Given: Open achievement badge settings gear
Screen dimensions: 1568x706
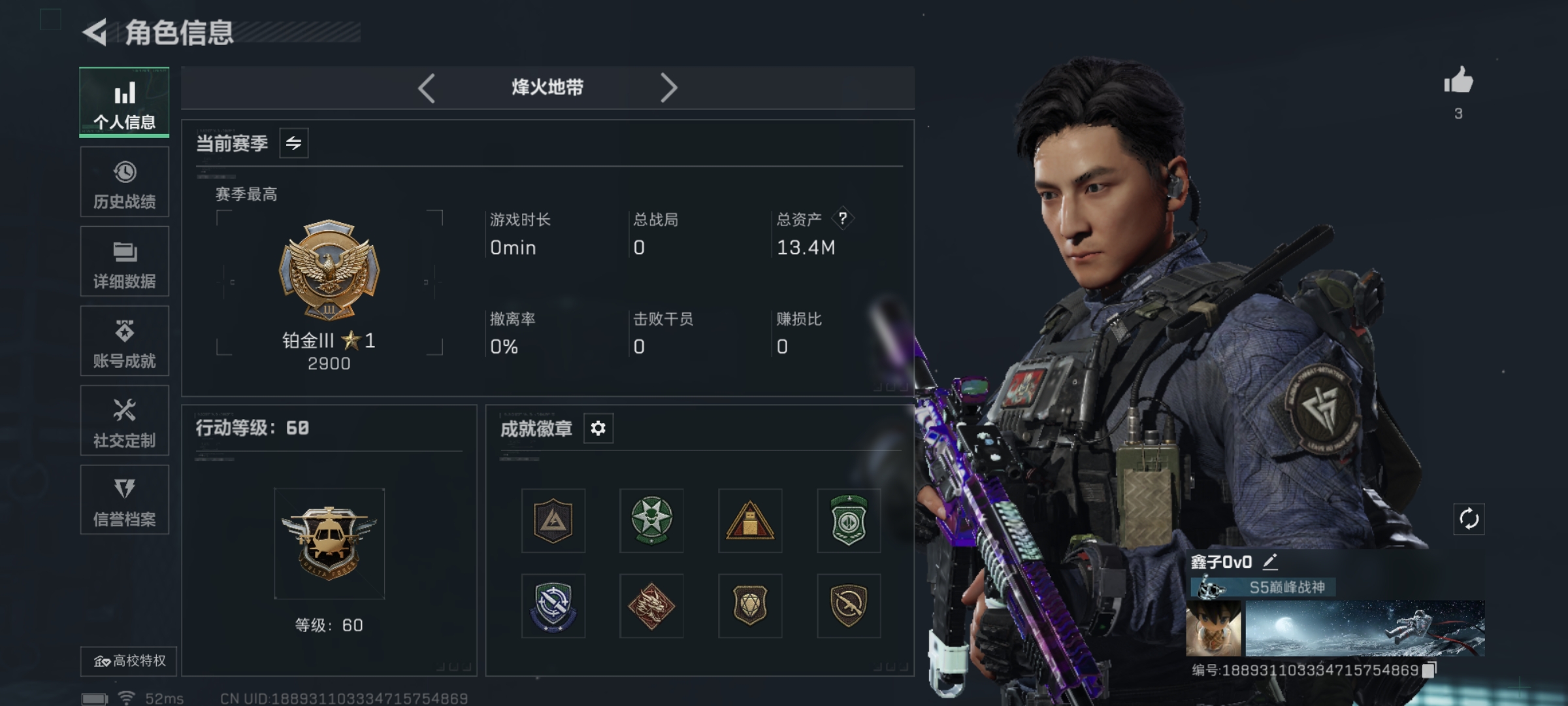Looking at the screenshot, I should click(x=598, y=428).
